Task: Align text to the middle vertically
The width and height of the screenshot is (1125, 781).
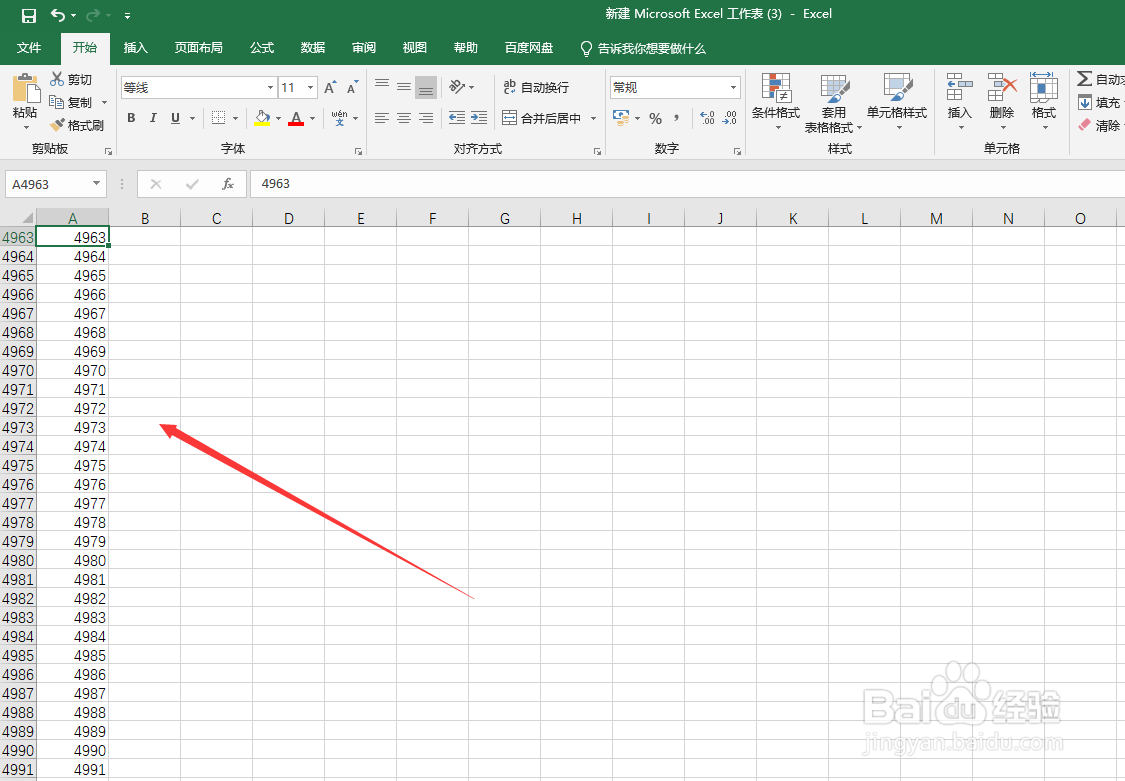Action: tap(404, 87)
